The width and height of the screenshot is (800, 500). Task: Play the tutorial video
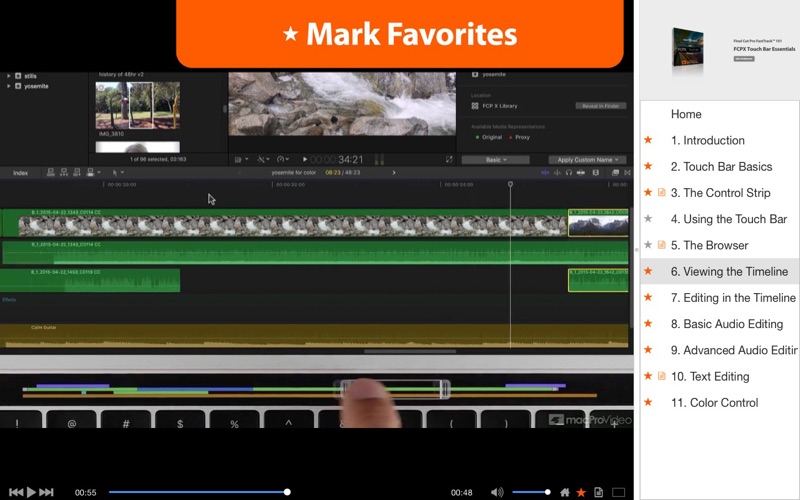[31, 492]
